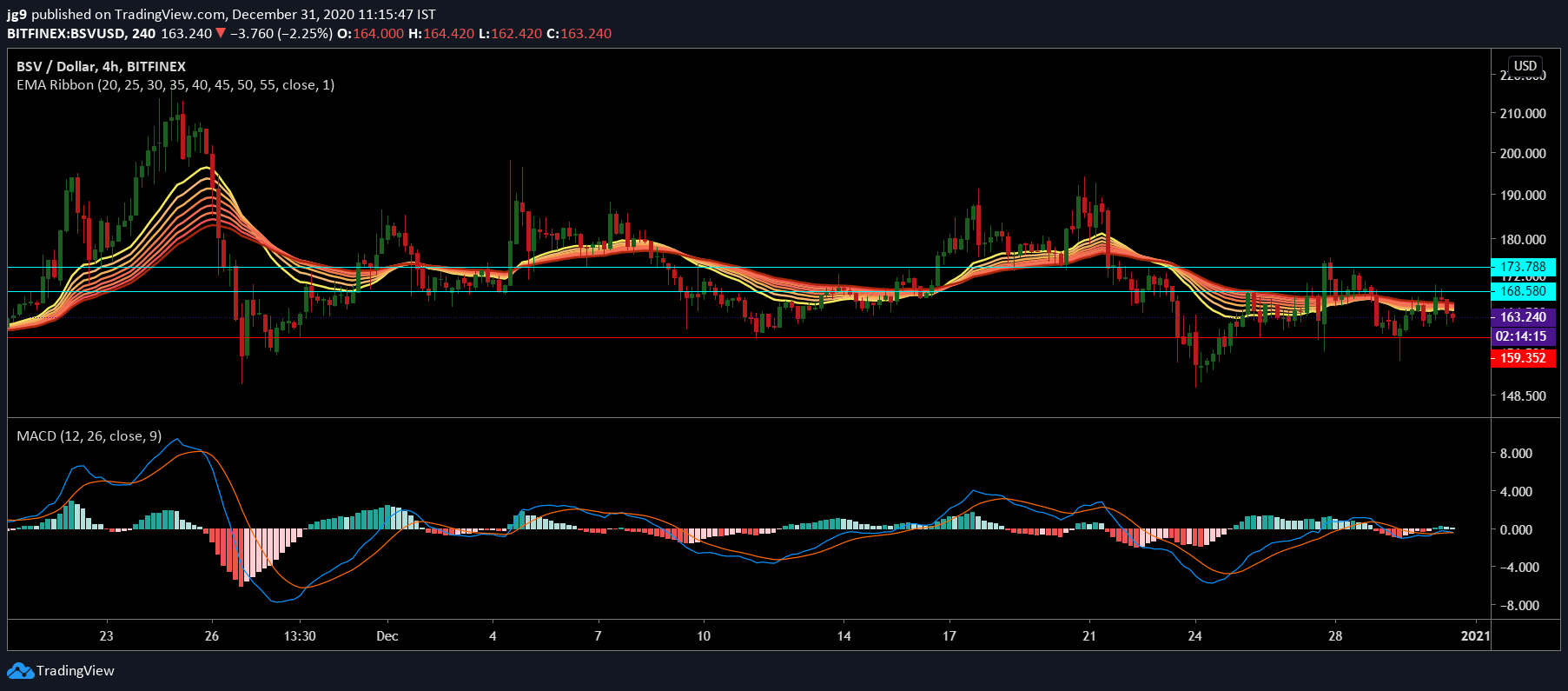Click the red 159.352 price label
Screen dimensions: 1568x691
(1523, 358)
